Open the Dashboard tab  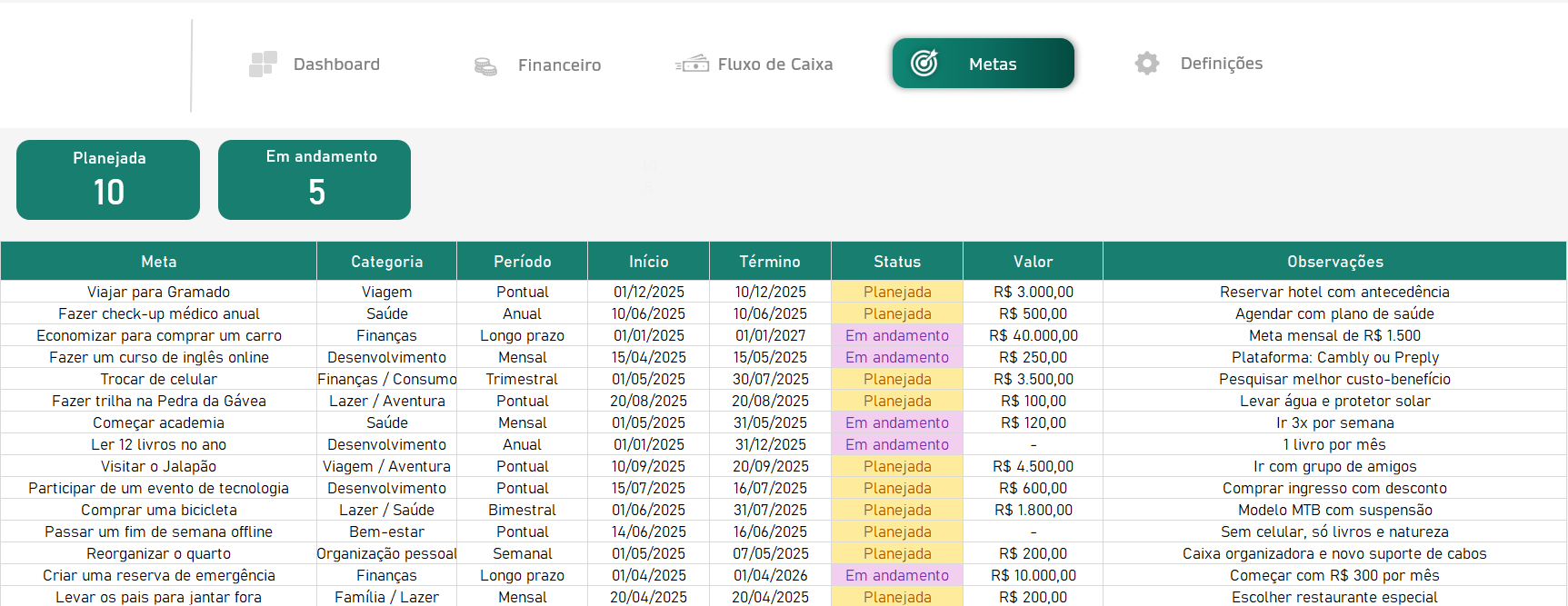pyautogui.click(x=336, y=65)
